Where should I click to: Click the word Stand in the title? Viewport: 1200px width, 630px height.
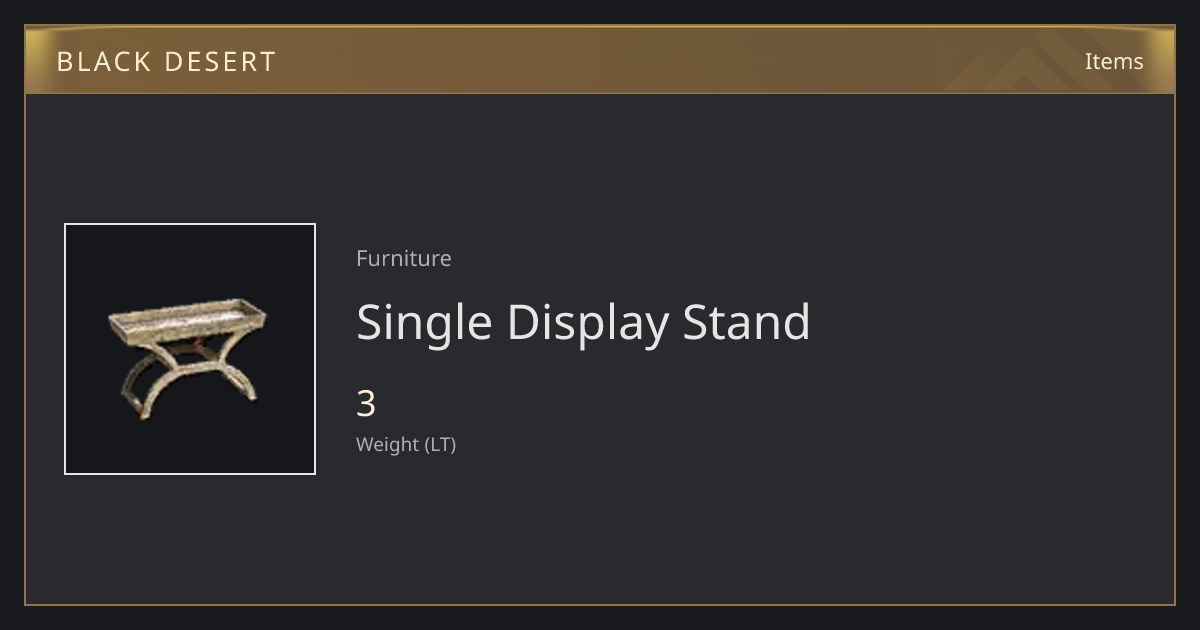tap(746, 322)
